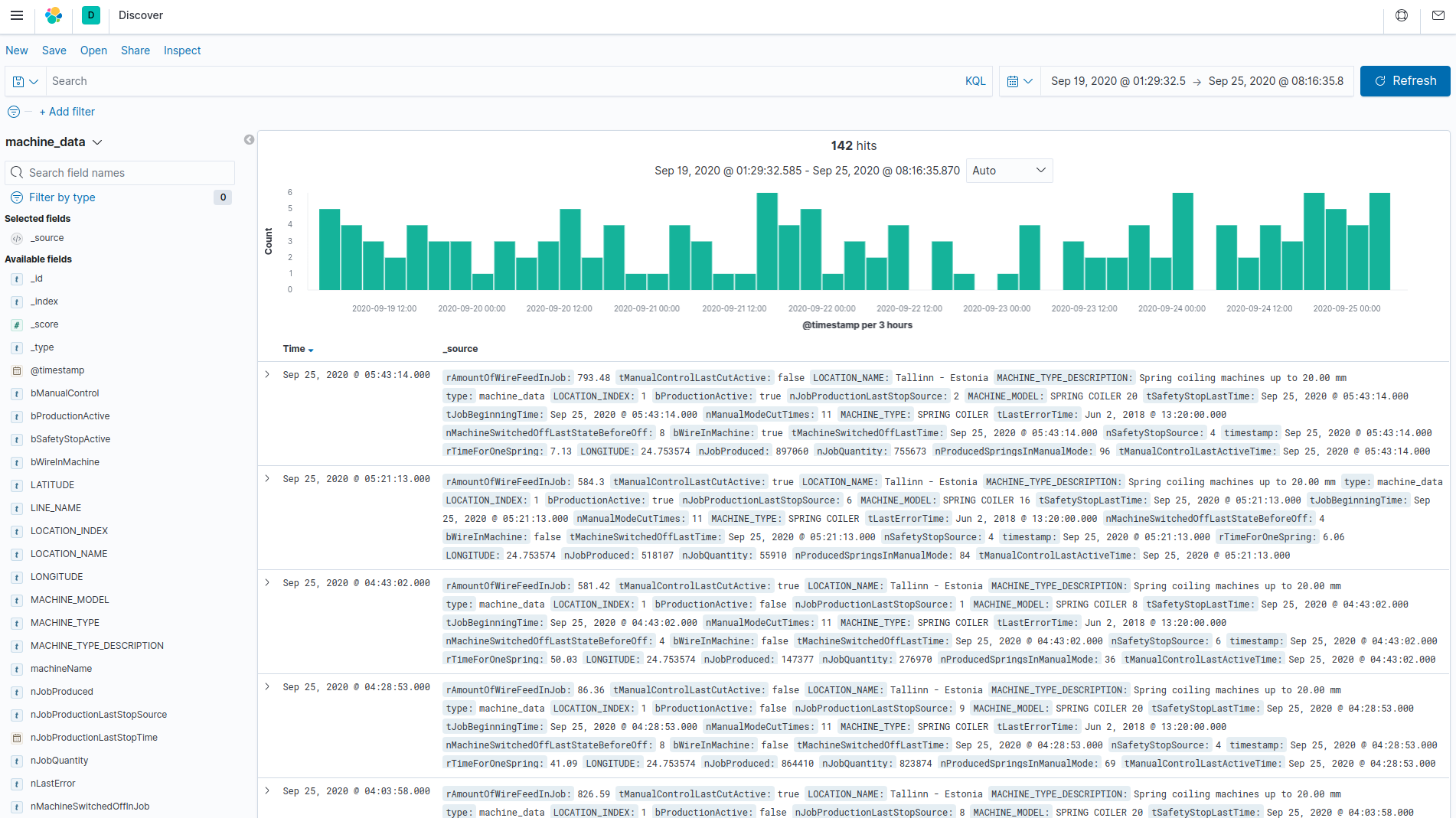
Task: Click the Elastic logo icon
Action: pos(54,15)
